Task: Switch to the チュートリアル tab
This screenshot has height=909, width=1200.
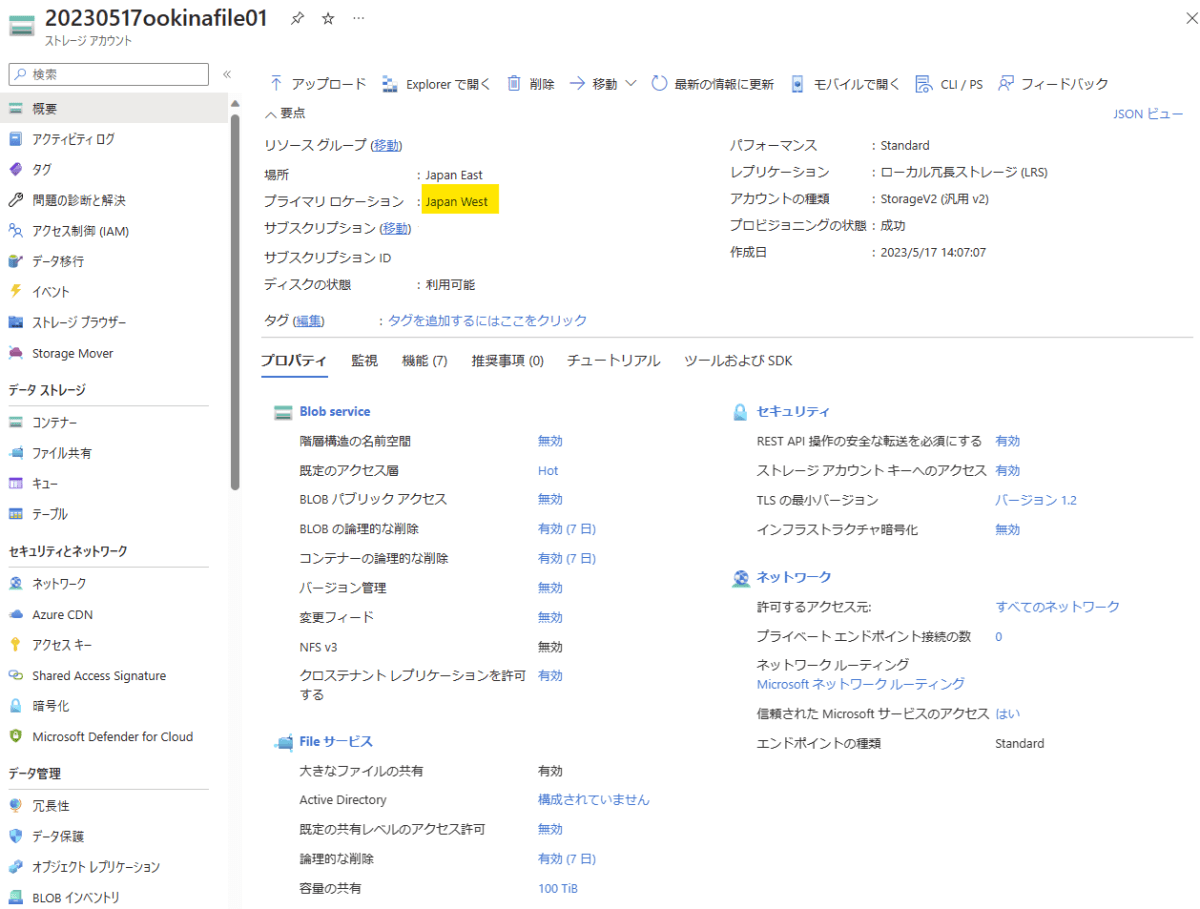Action: [614, 361]
